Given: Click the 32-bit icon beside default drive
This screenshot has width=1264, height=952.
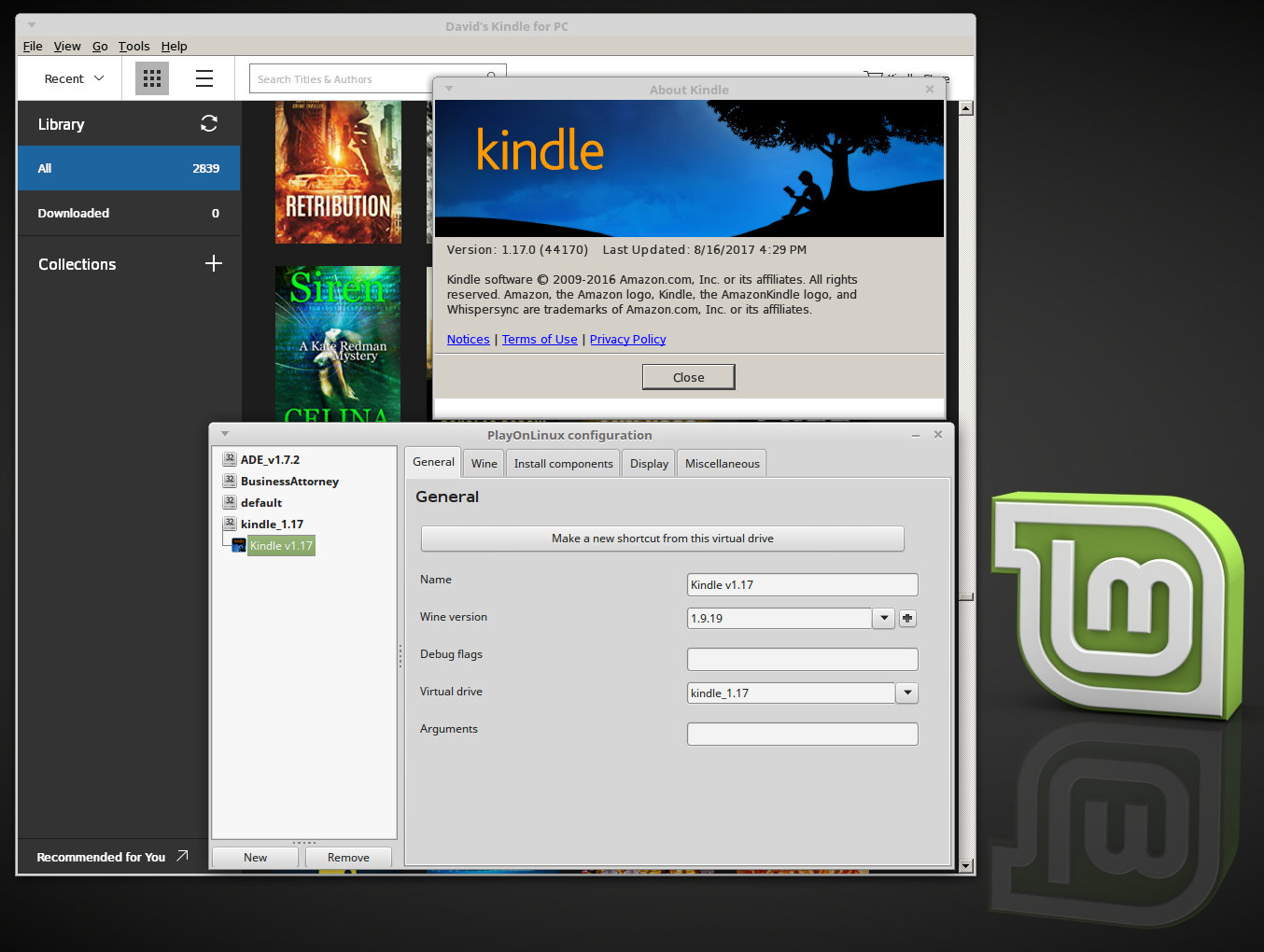Looking at the screenshot, I should (230, 502).
